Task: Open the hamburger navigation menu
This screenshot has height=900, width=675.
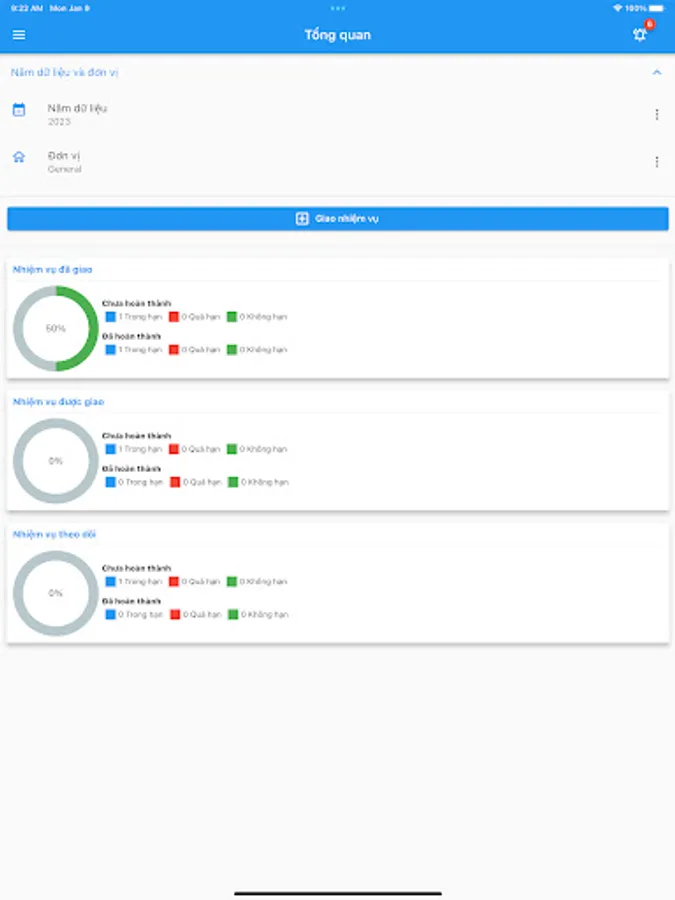Action: 19,35
